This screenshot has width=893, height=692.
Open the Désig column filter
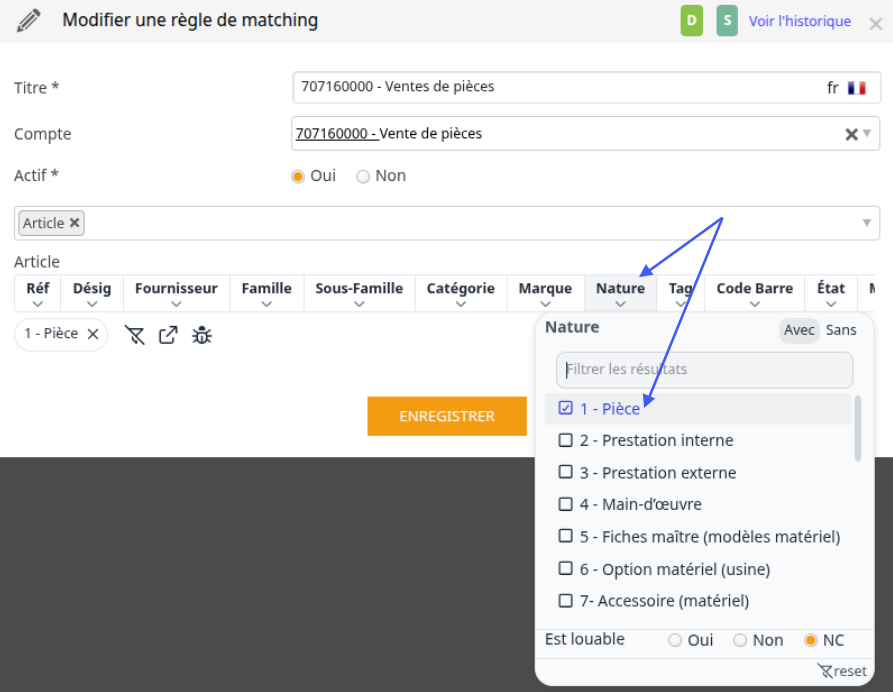(92, 294)
